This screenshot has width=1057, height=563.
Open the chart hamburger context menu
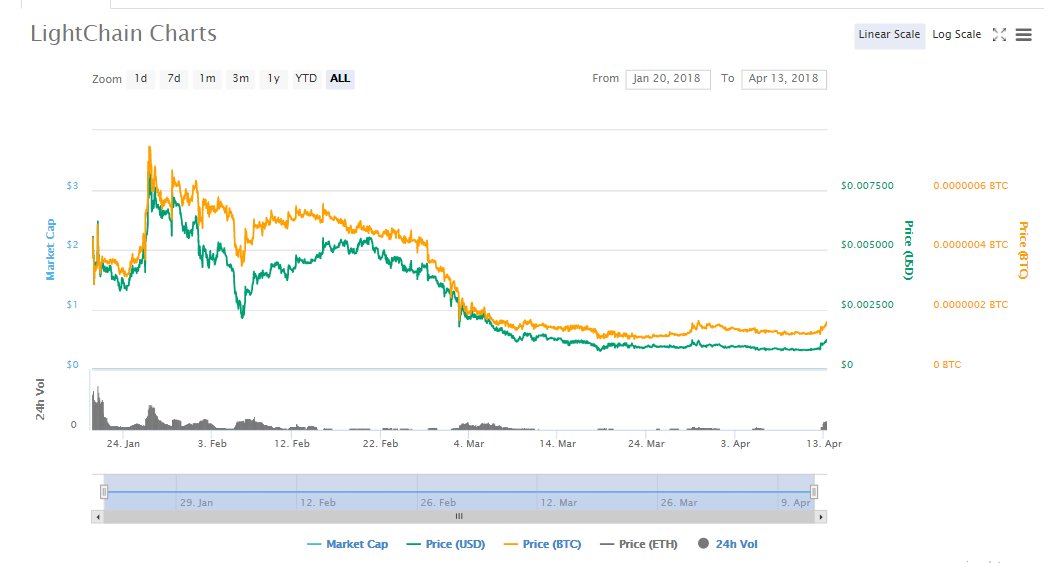point(1023,35)
